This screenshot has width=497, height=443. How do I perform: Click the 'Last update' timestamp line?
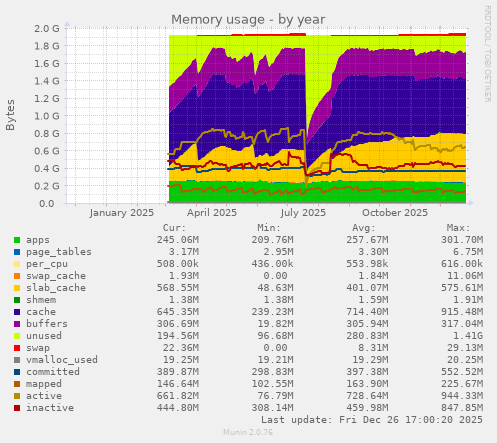[x=372, y=420]
